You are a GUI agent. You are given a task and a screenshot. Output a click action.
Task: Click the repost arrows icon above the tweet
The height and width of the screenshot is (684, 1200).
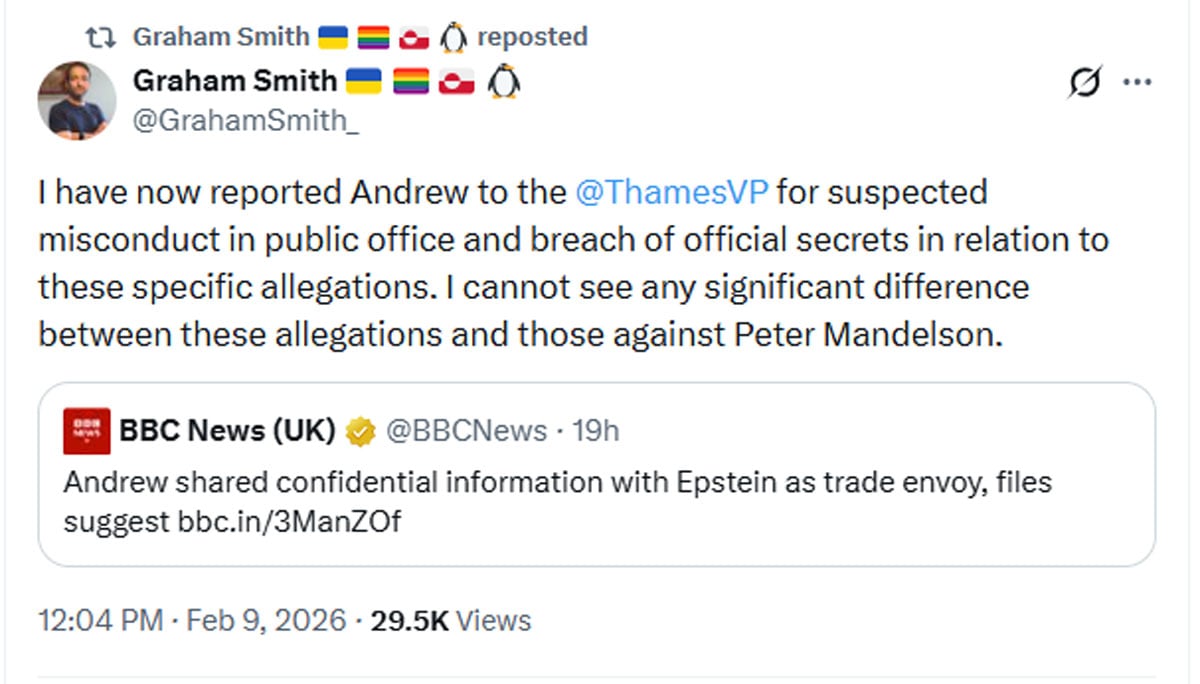pos(100,38)
